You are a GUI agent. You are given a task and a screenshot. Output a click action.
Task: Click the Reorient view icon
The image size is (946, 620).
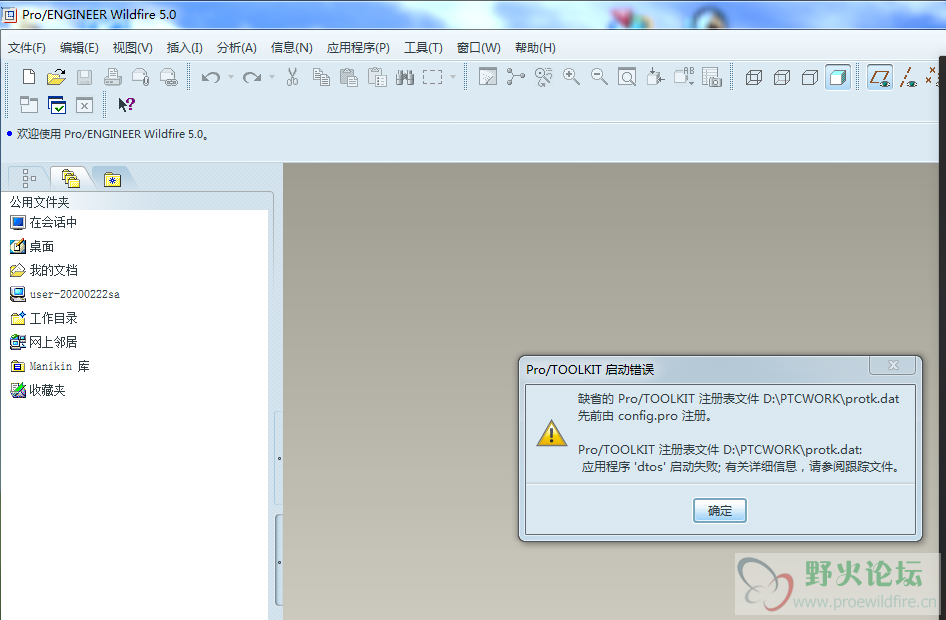click(655, 77)
